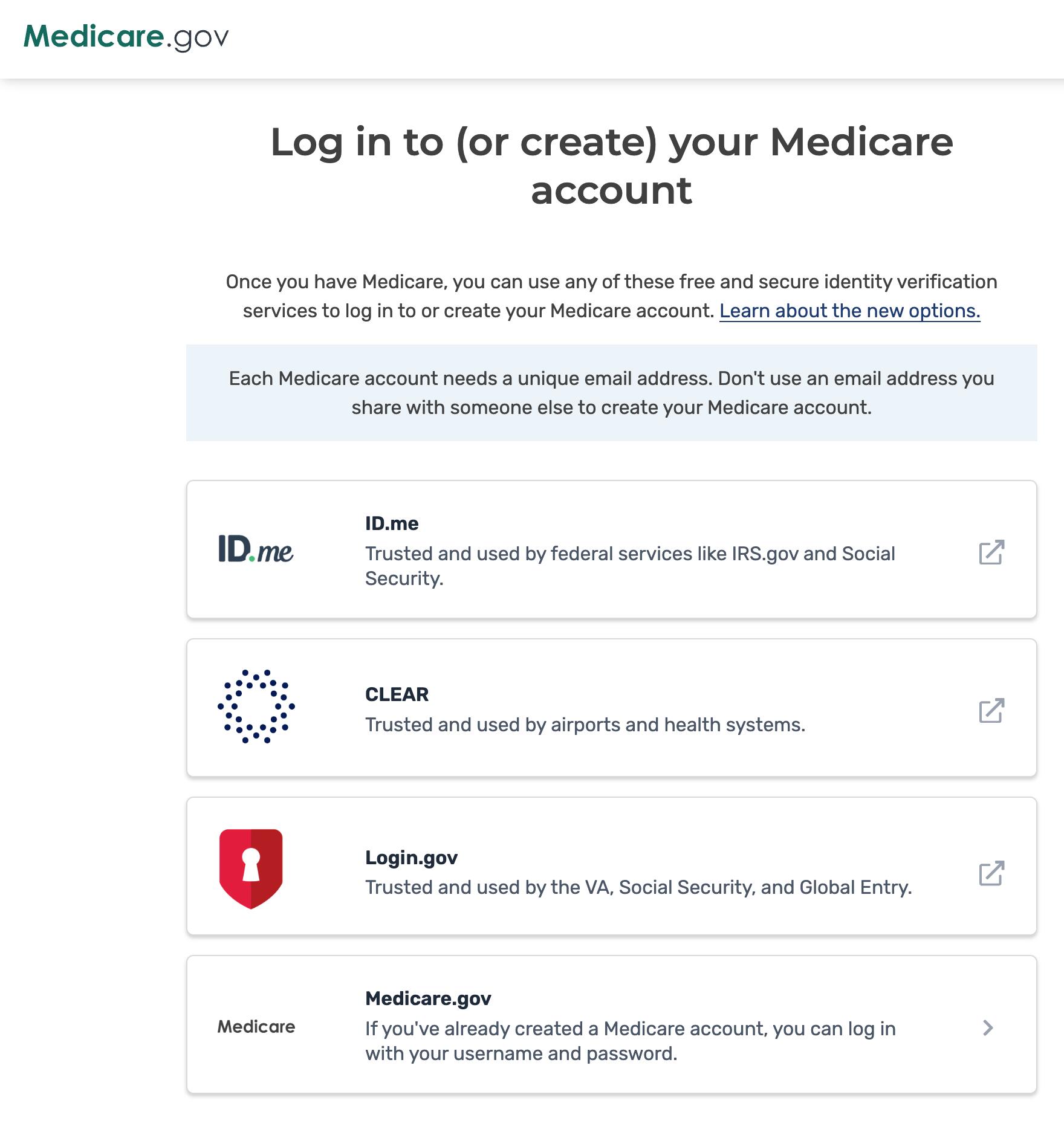Screen dimensions: 1064x1135
Task: Click the Medicare.gov logo in the header
Action: tap(126, 37)
